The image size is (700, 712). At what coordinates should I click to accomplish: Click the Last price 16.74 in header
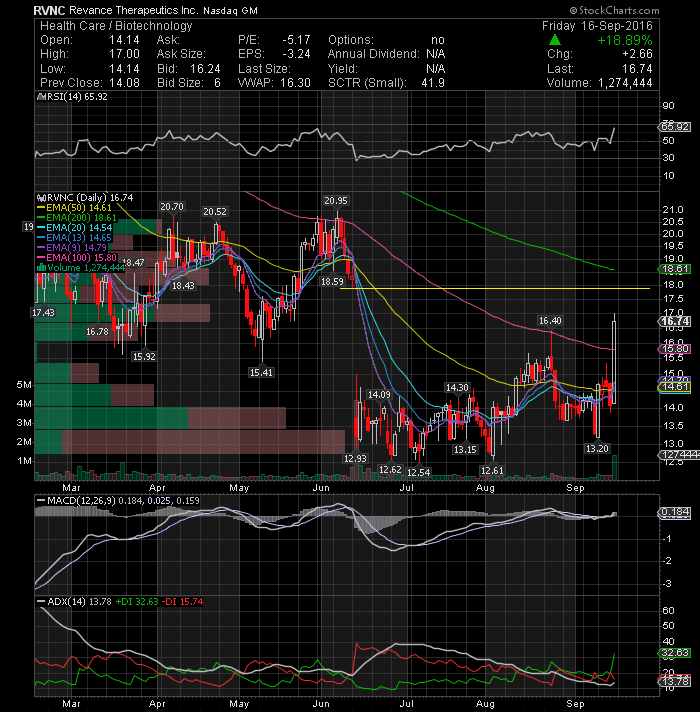637,69
